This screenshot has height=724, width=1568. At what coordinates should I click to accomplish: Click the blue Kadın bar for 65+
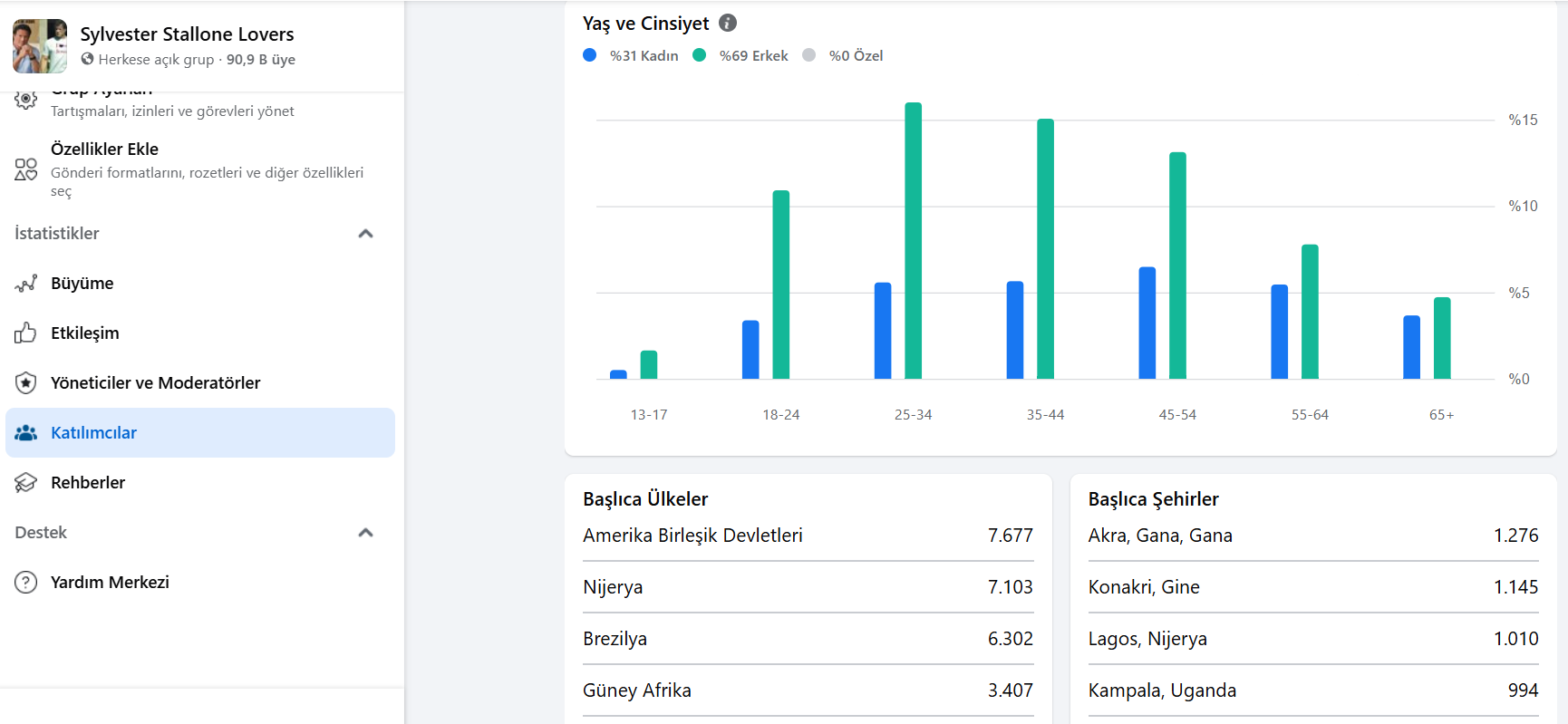[1412, 347]
